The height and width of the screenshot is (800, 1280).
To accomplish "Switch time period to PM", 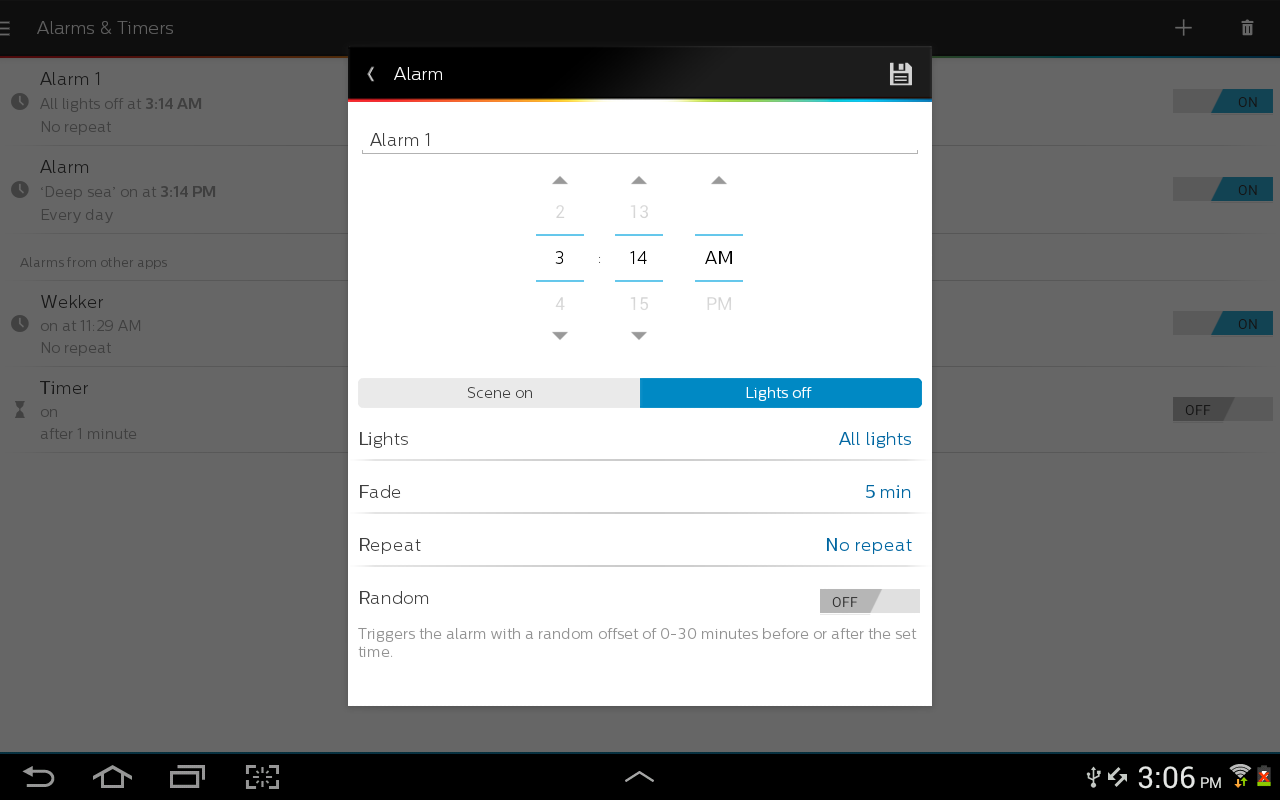I will pyautogui.click(x=718, y=303).
